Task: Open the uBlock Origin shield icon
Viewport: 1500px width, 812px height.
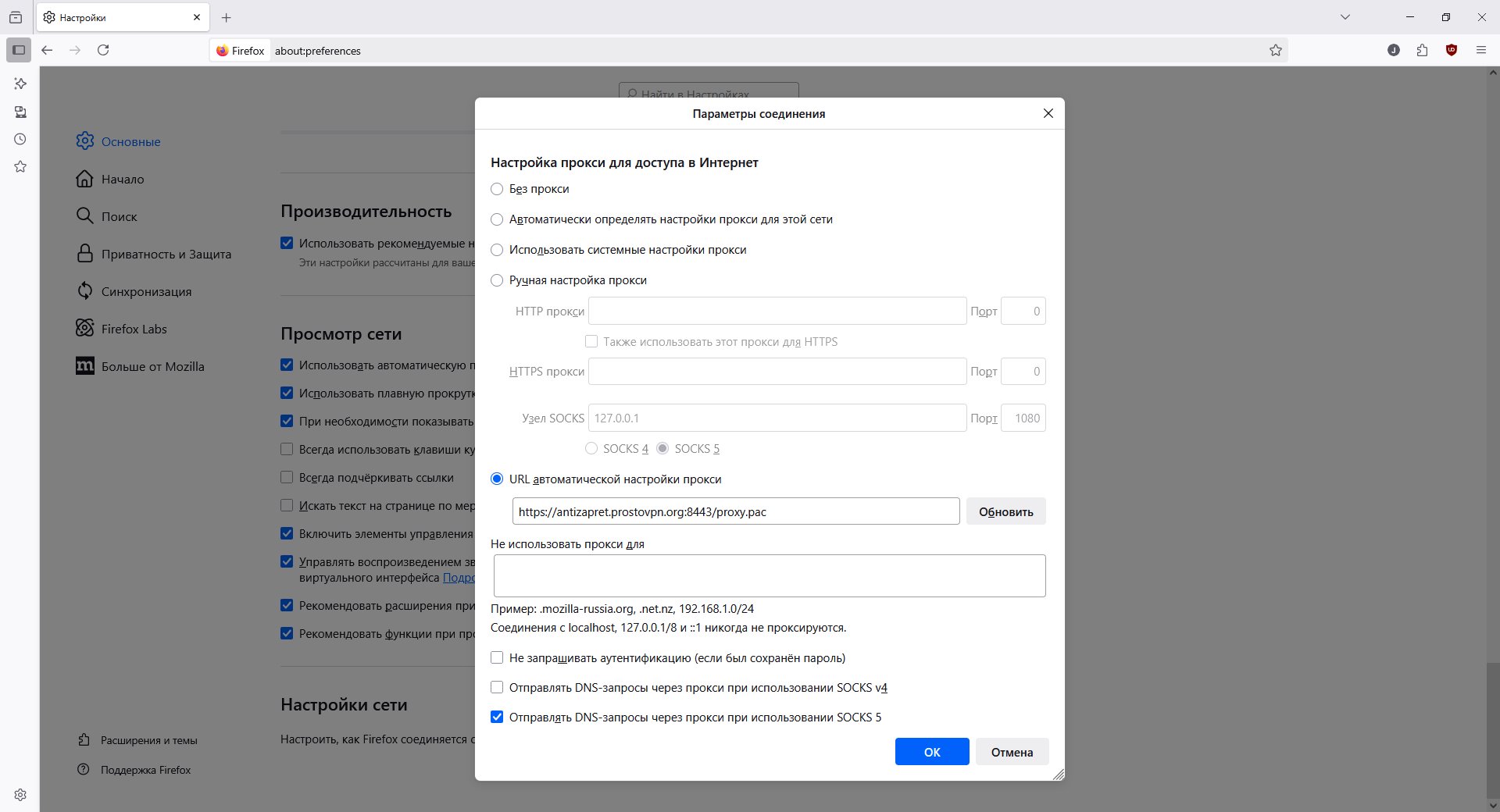Action: [1452, 50]
